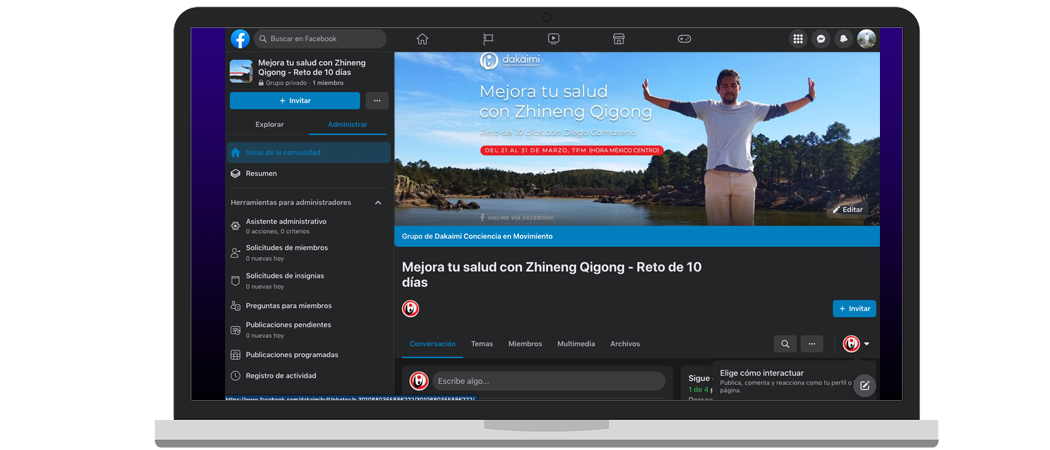Open Asistente administrativo
The image size is (1050, 450).
coord(308,226)
